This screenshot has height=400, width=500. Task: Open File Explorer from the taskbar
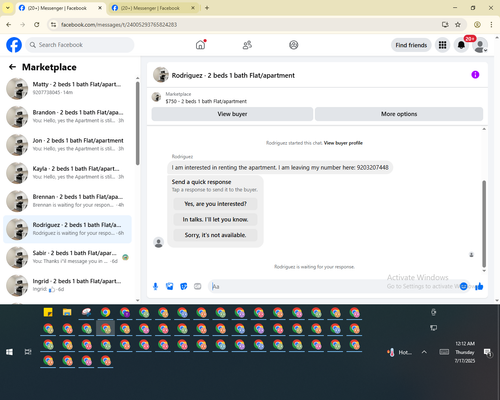67,312
